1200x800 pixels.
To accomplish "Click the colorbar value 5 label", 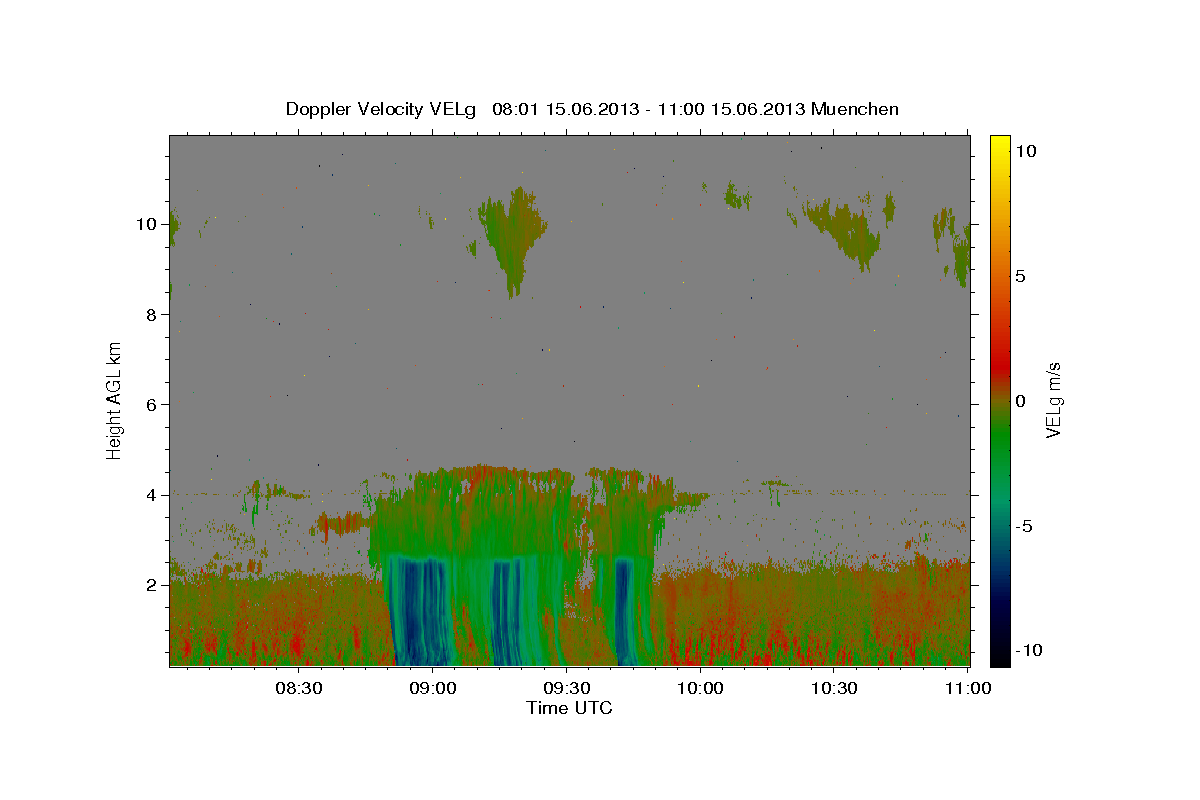I will click(x=1021, y=276).
